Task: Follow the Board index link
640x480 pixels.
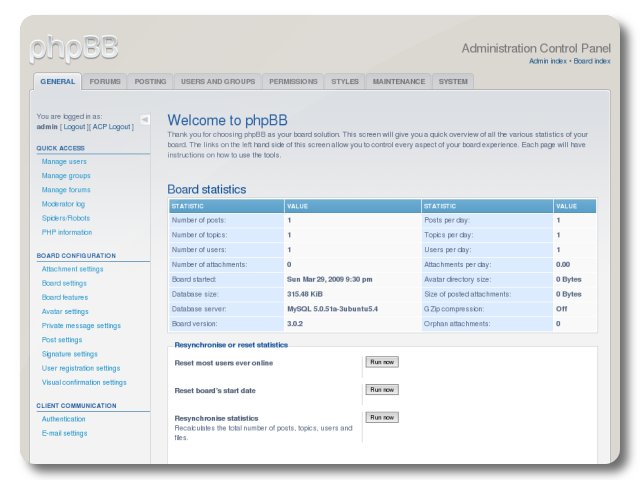Action: pyautogui.click(x=592, y=61)
